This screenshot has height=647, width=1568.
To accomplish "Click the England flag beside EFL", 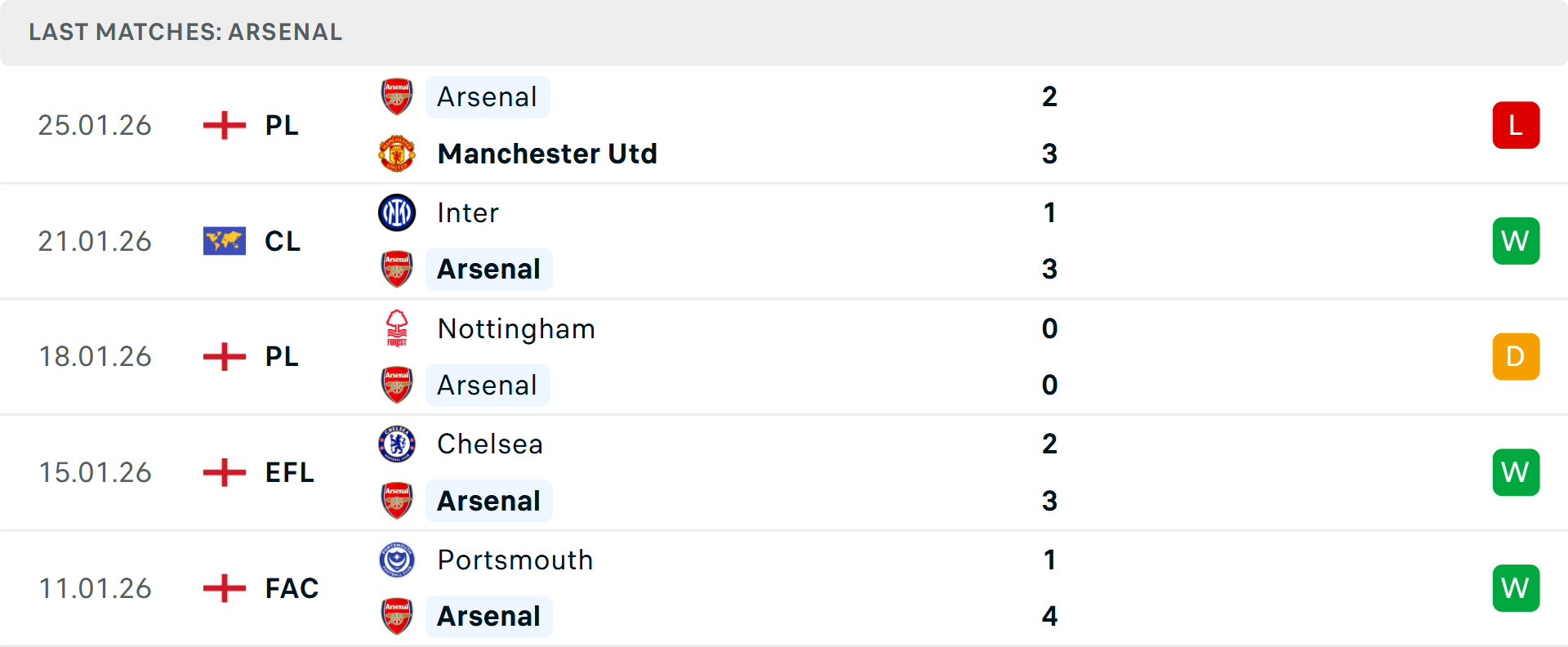I will click(x=225, y=472).
